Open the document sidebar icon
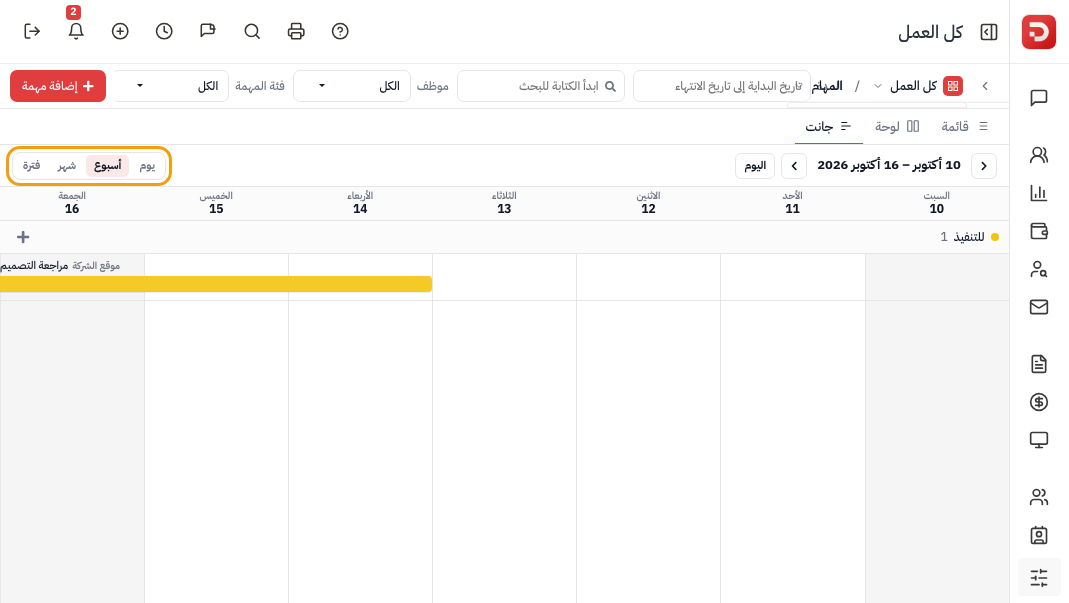This screenshot has width=1069, height=603. click(1039, 364)
